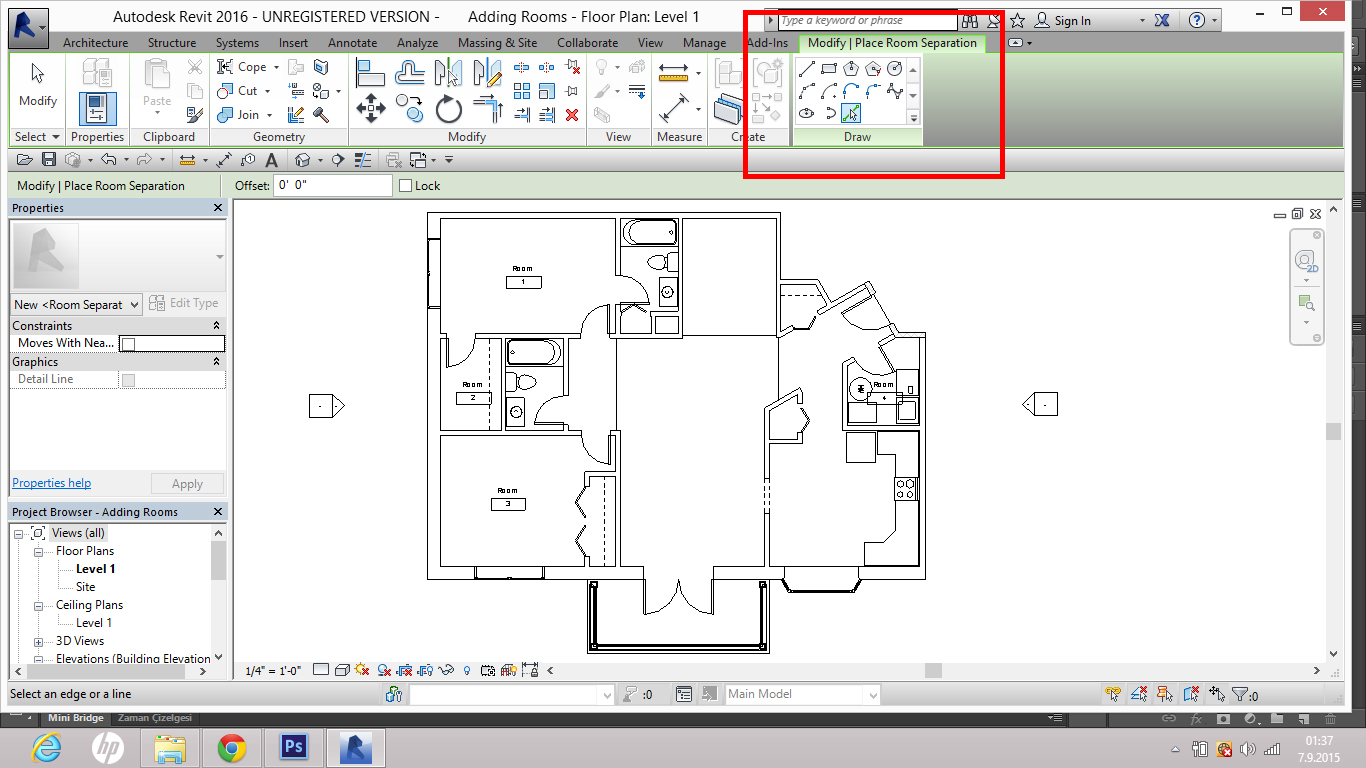Select the Partial Ellipse draw tool

829,113
